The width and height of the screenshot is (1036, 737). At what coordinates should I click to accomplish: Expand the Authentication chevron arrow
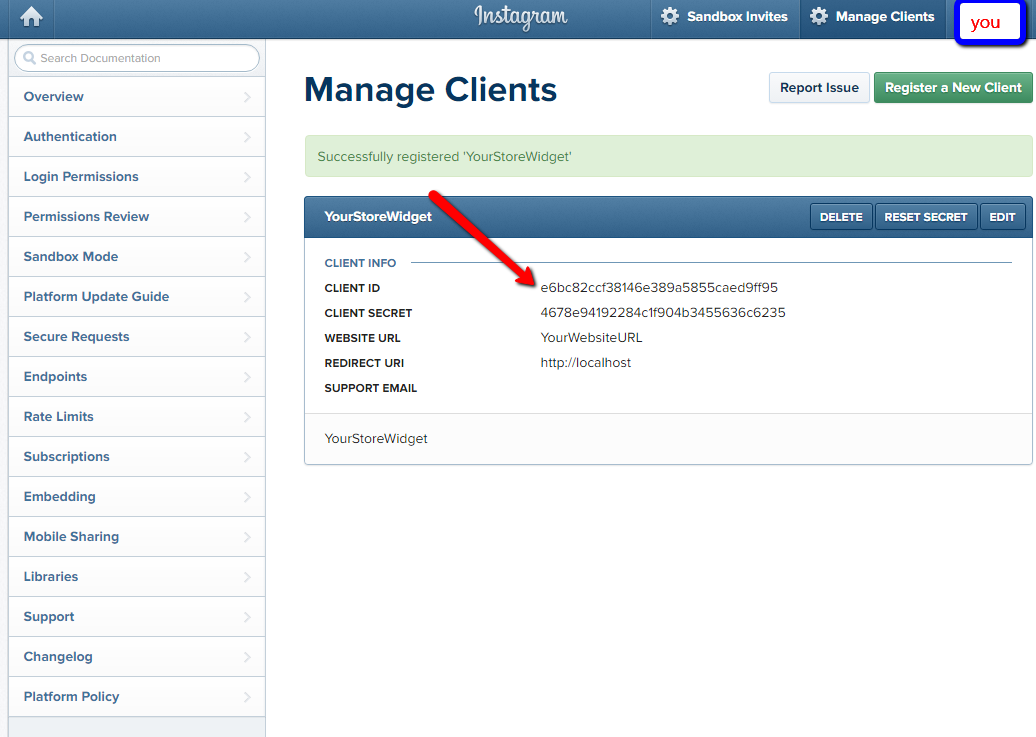(247, 137)
